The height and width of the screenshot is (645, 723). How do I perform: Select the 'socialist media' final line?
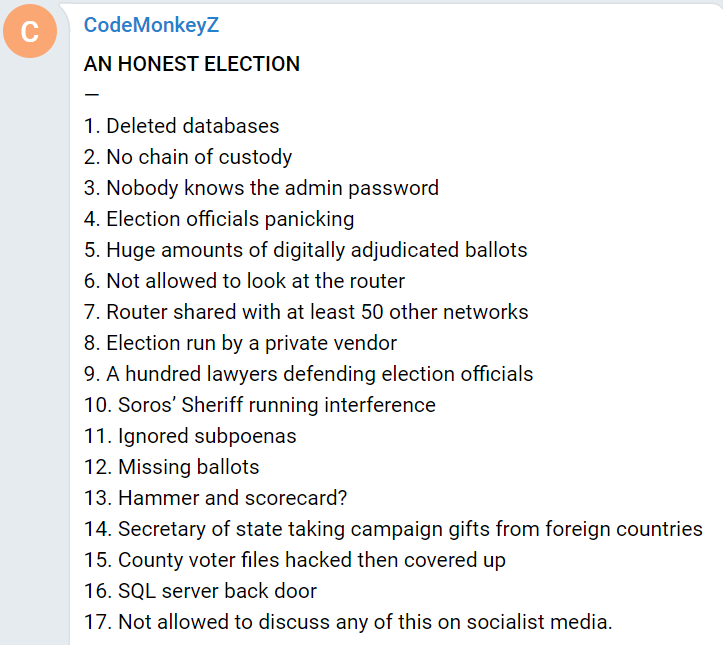pyautogui.click(x=349, y=622)
